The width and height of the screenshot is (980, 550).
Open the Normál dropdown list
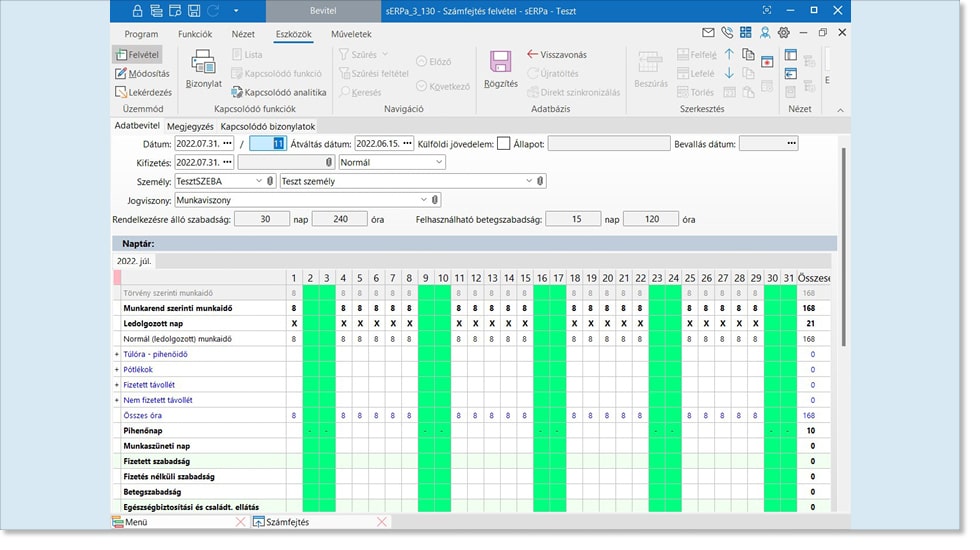pyautogui.click(x=439, y=162)
